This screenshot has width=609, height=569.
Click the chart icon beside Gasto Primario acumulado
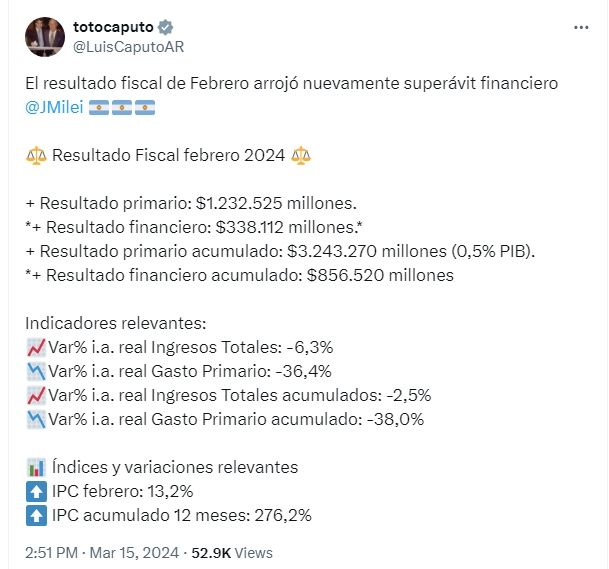tap(35, 420)
